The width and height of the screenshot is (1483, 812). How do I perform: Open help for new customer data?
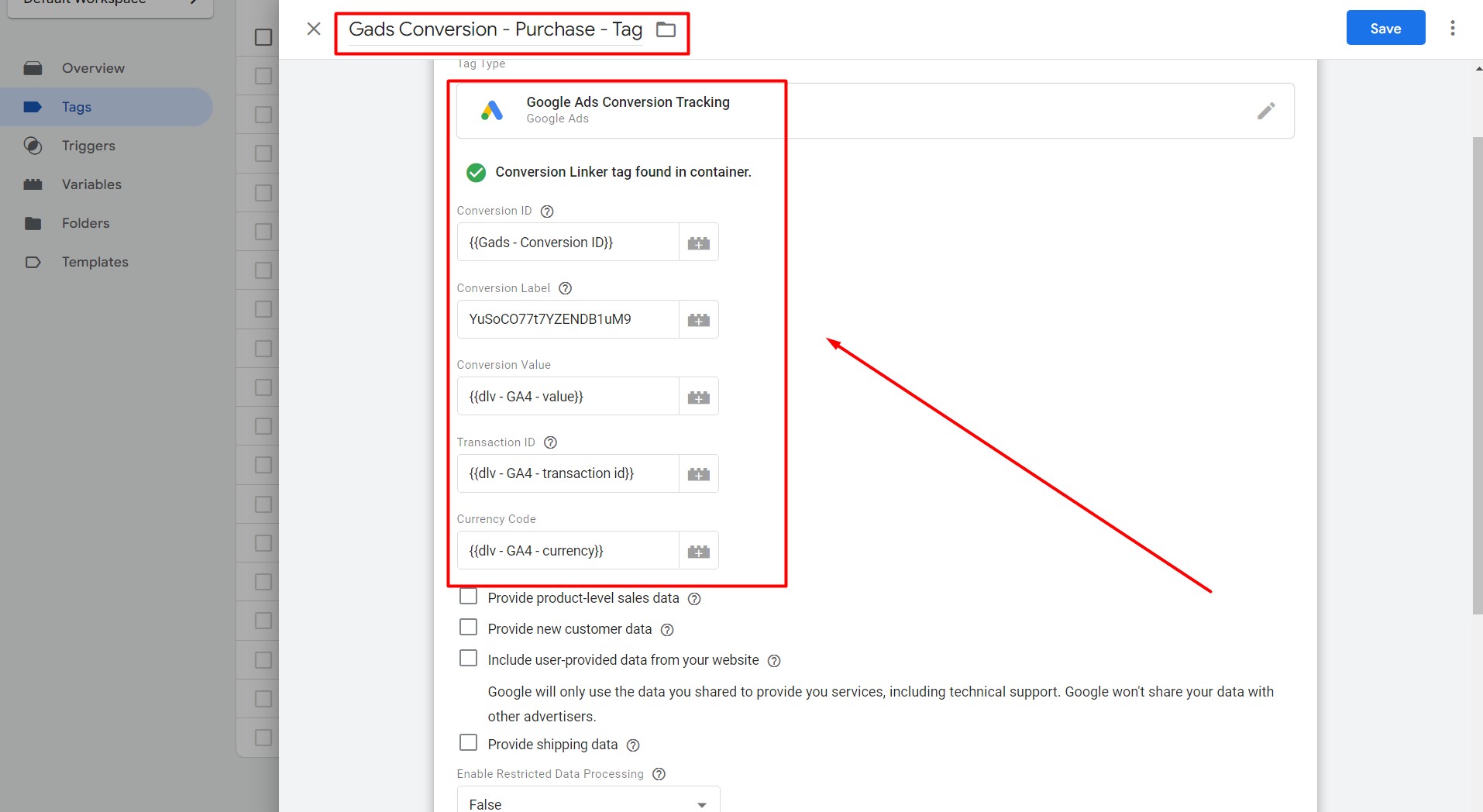(x=667, y=630)
